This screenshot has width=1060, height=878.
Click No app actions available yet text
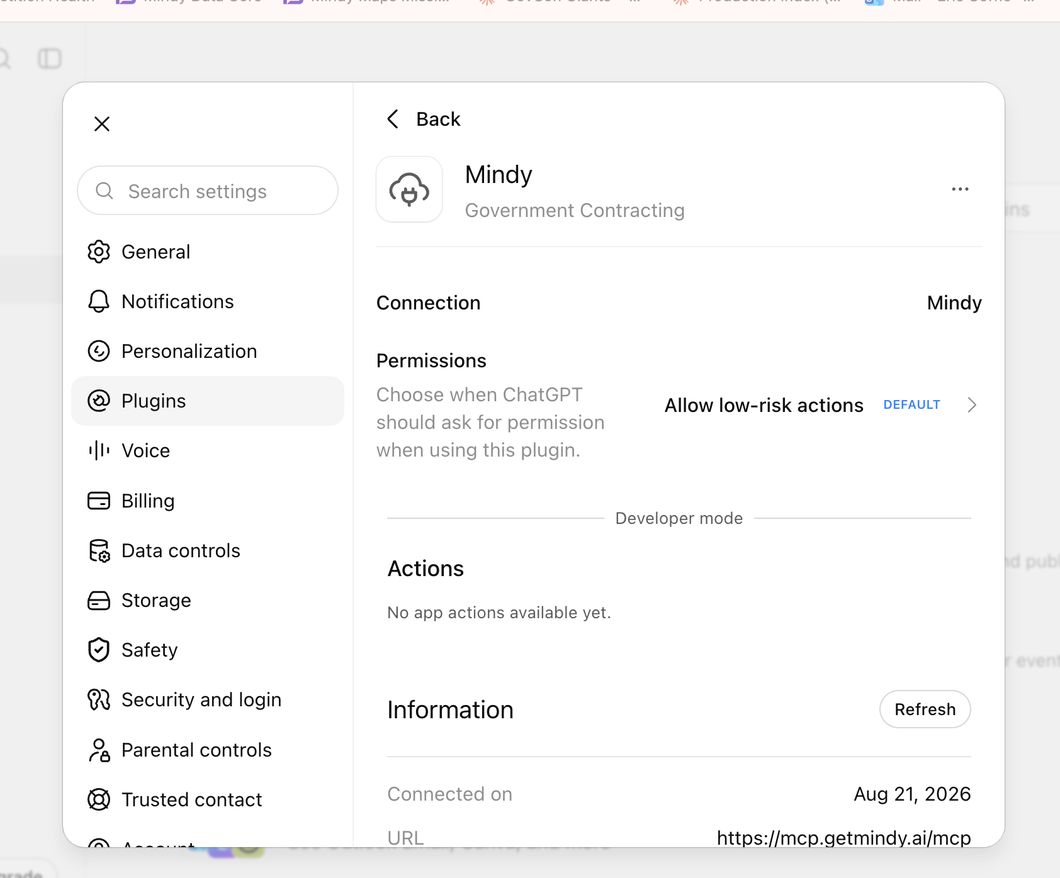pos(499,612)
